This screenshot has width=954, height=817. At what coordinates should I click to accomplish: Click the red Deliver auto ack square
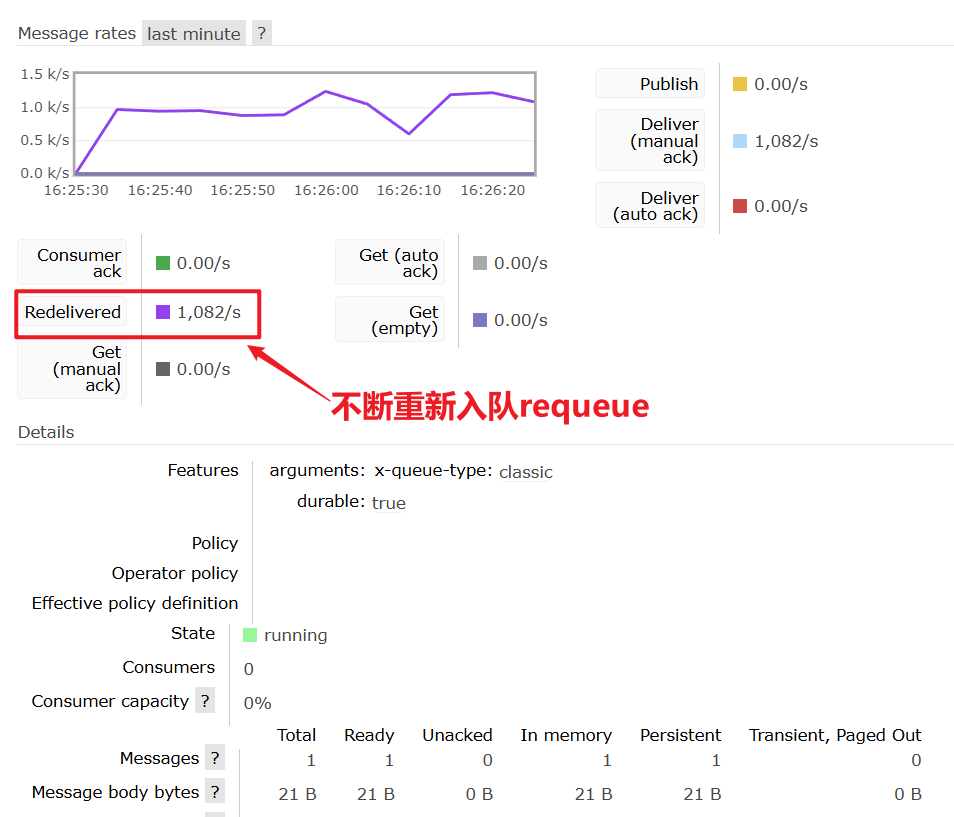pyautogui.click(x=740, y=206)
